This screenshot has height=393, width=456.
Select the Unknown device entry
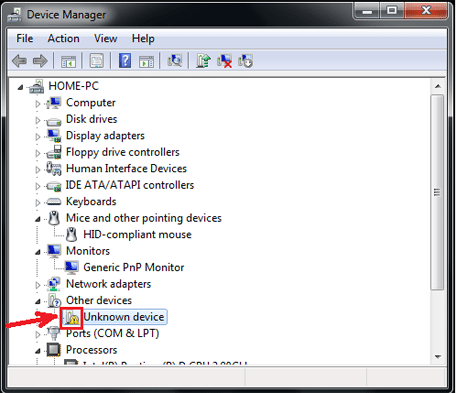click(124, 317)
